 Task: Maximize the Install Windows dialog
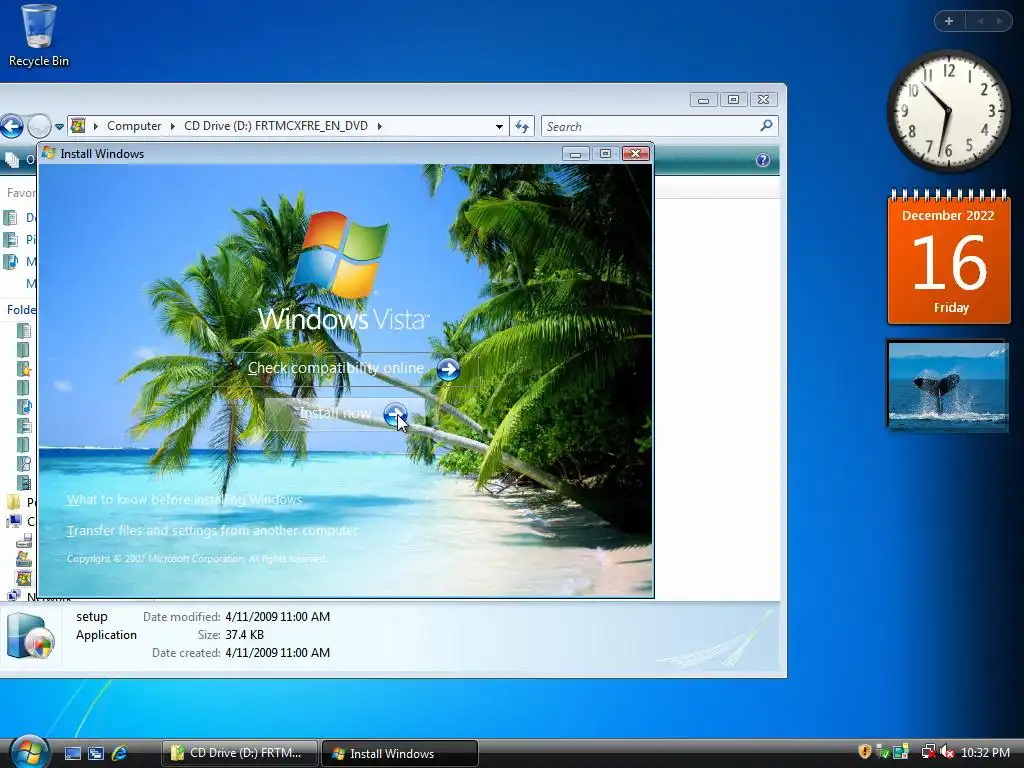pos(605,153)
